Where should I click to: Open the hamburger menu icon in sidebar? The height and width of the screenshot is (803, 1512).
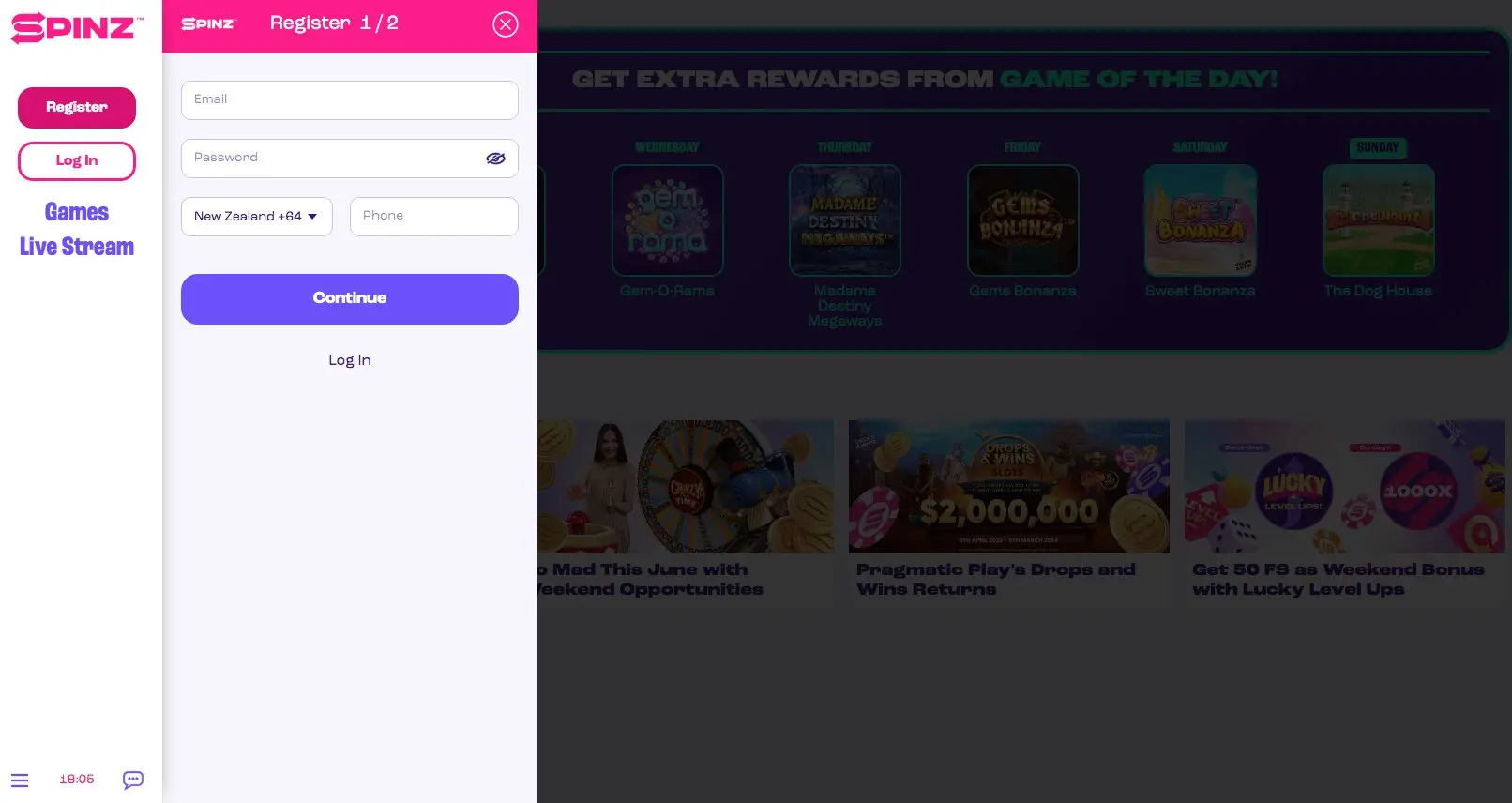coord(20,780)
